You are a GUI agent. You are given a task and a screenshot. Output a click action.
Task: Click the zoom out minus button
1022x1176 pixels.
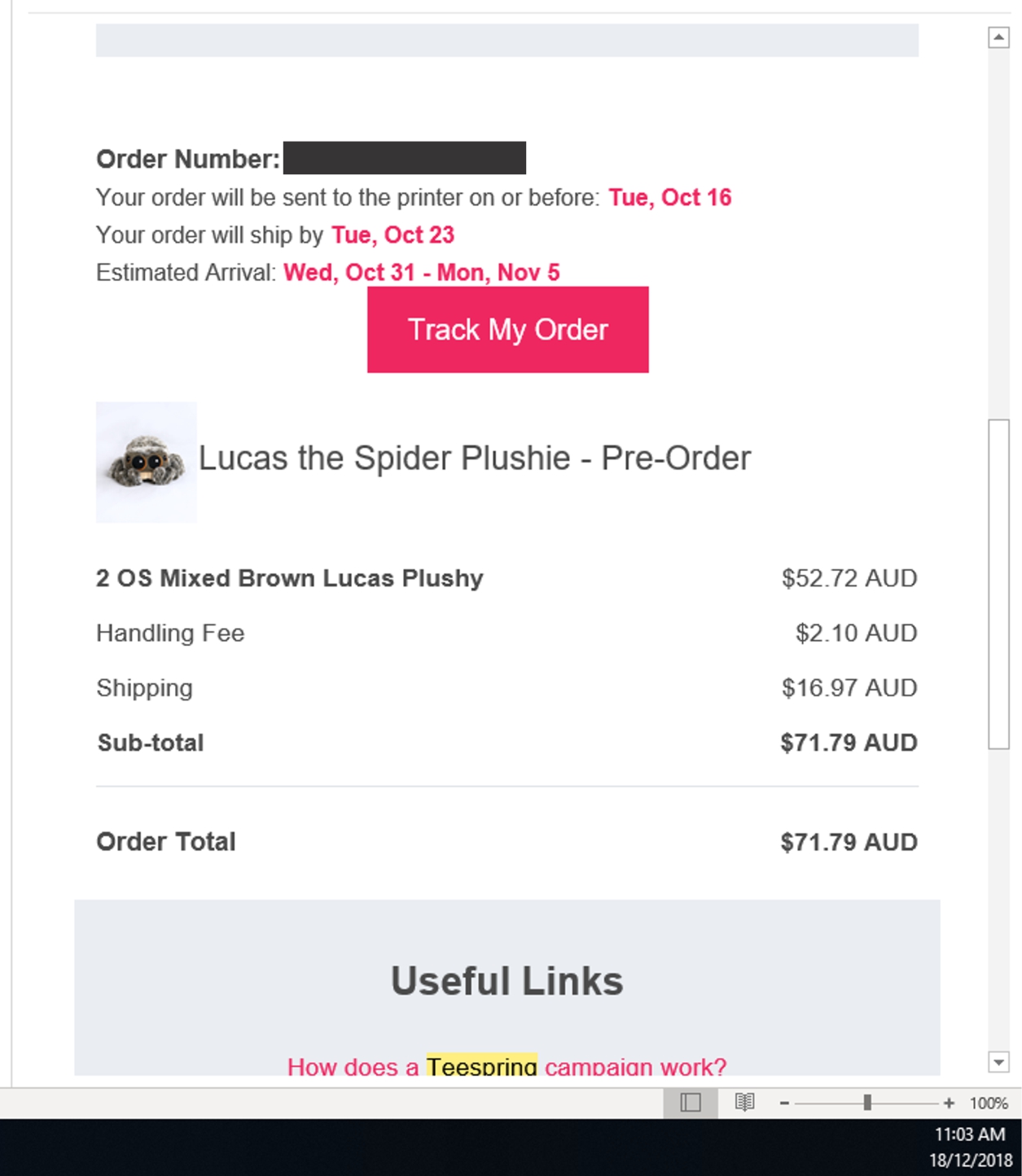(784, 1103)
